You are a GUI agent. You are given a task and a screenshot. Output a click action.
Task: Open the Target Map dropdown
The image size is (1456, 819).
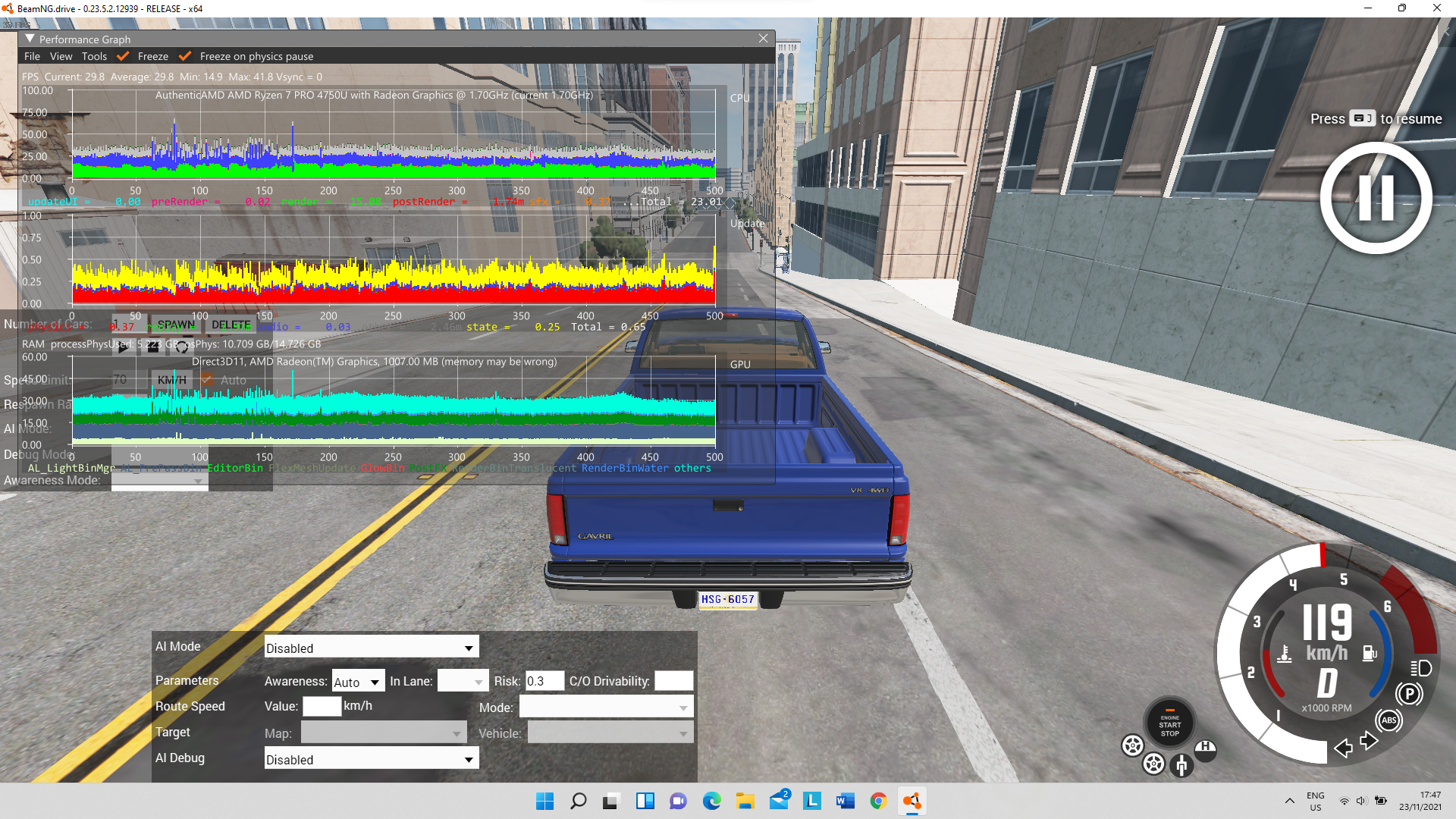(x=384, y=733)
